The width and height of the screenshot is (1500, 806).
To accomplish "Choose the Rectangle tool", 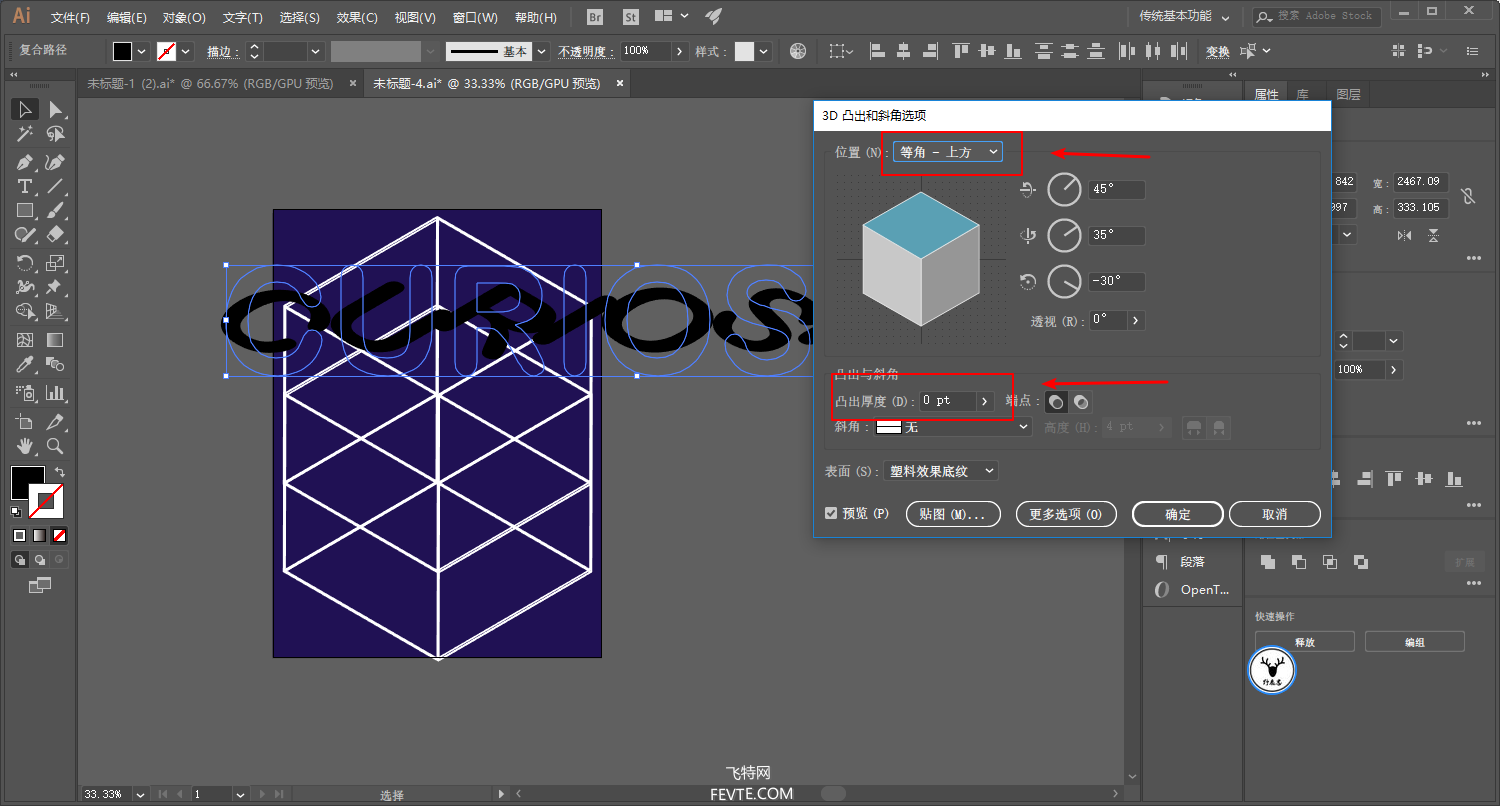I will (x=25, y=211).
